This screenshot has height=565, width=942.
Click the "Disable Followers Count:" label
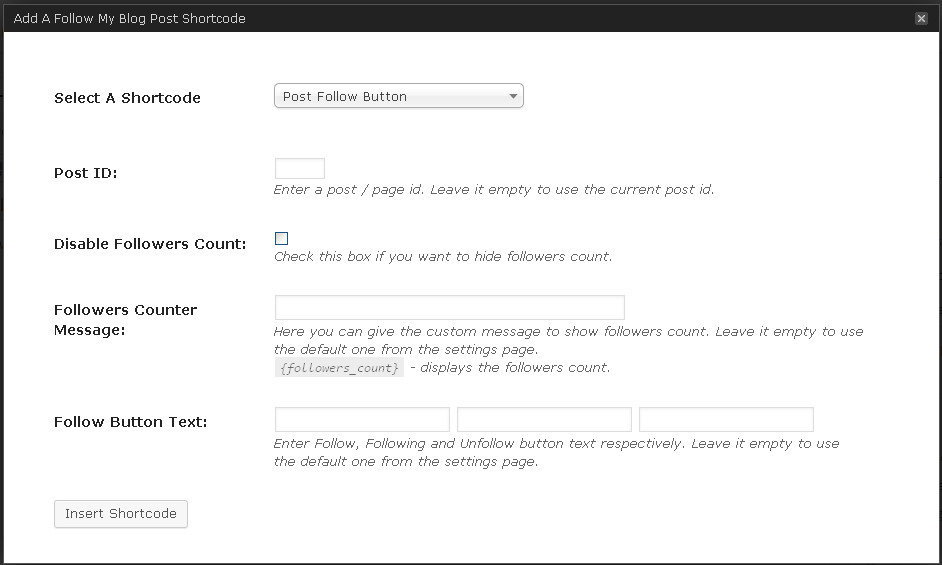(150, 244)
